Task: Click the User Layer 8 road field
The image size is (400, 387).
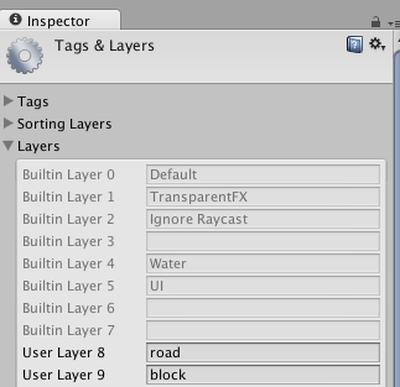Action: (x=263, y=352)
